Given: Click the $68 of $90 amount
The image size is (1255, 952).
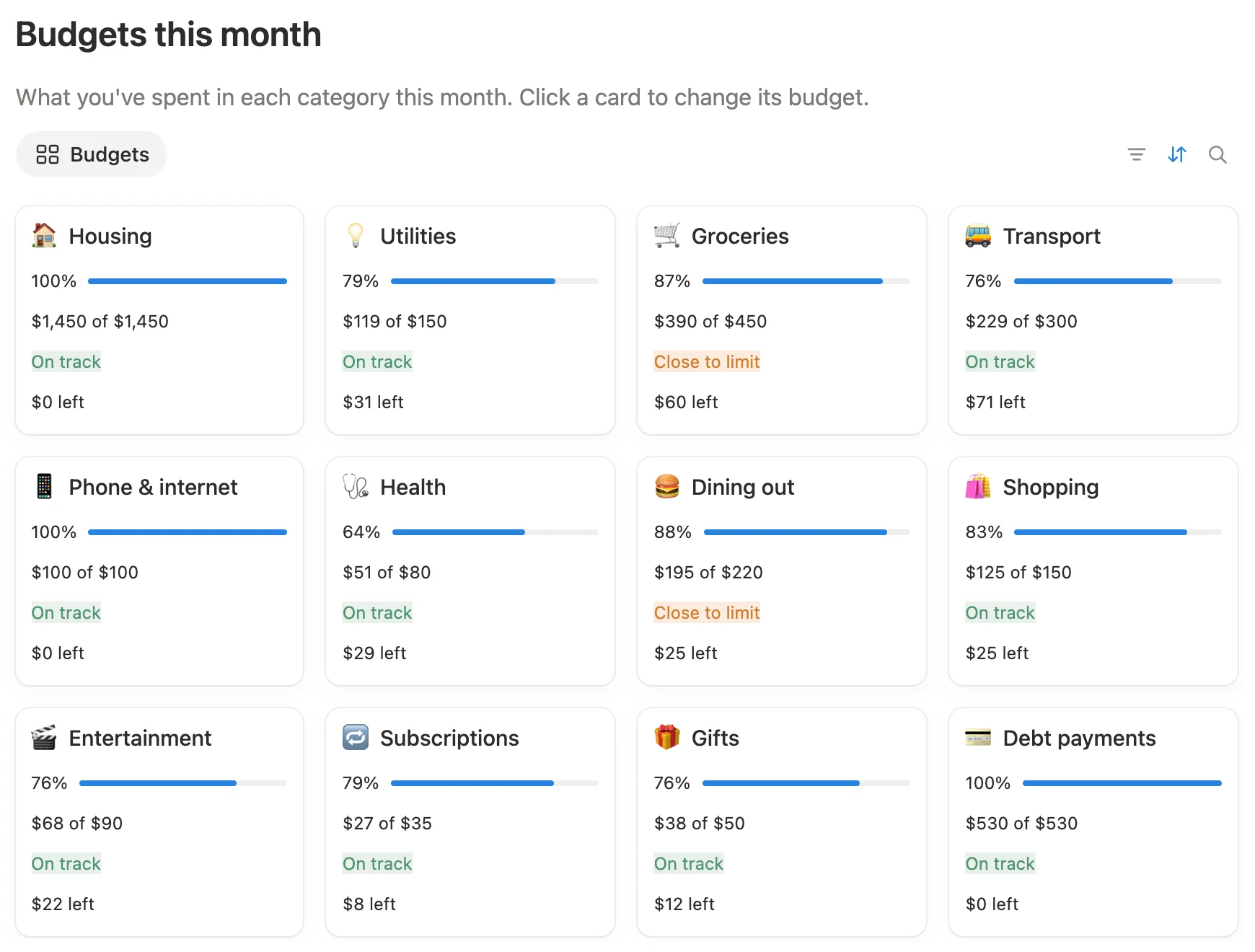Looking at the screenshot, I should 77,823.
